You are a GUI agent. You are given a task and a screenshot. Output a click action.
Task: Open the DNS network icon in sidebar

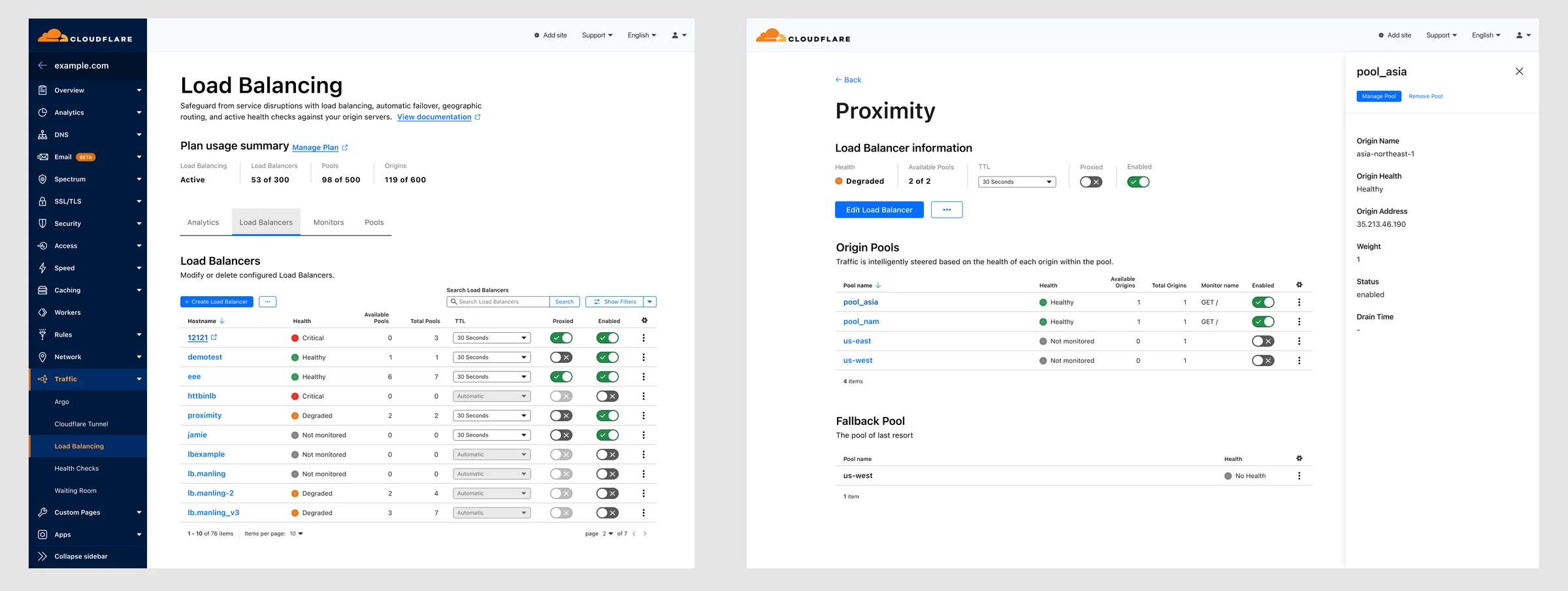click(x=42, y=135)
